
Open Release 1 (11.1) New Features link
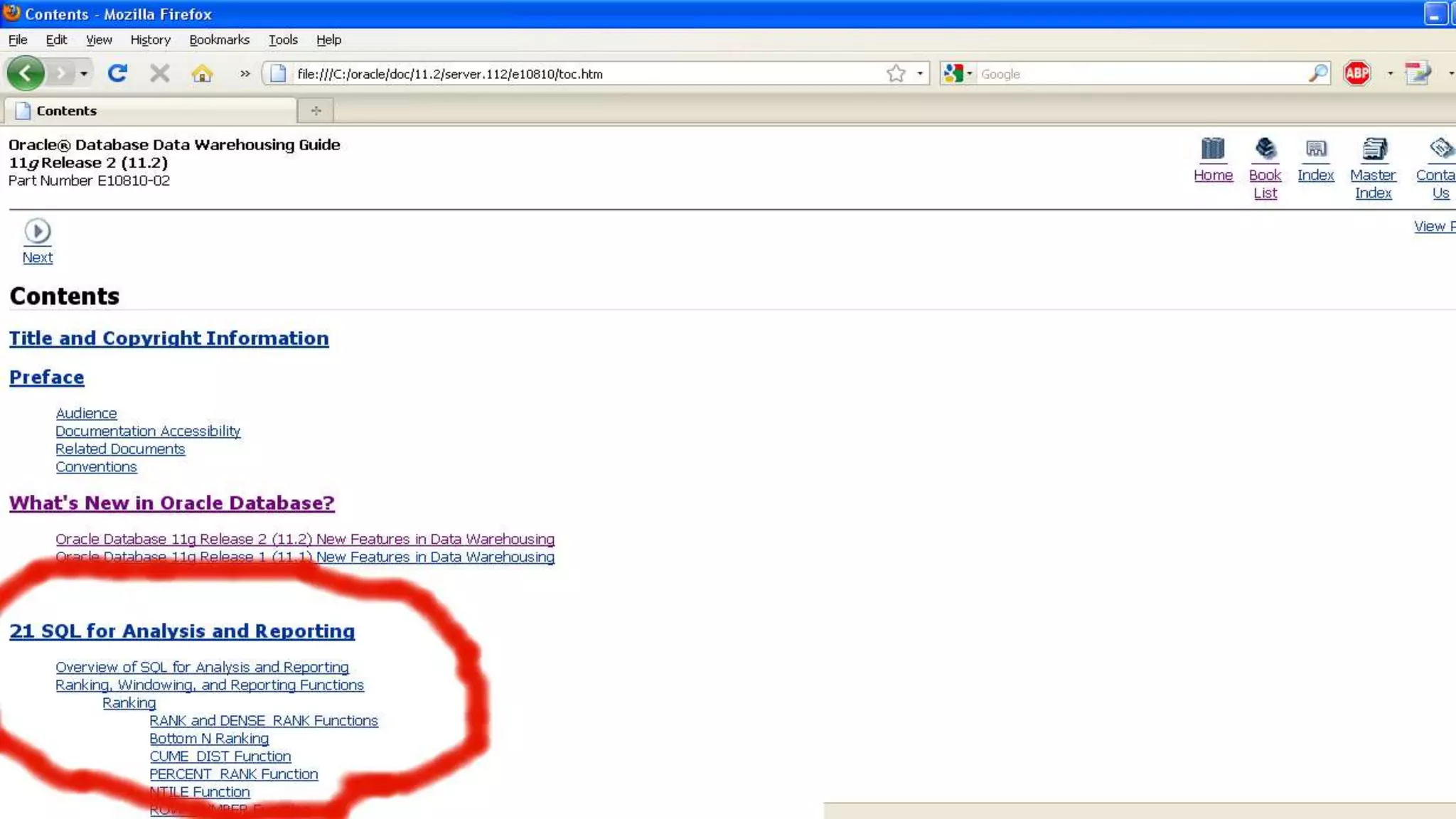(x=305, y=557)
